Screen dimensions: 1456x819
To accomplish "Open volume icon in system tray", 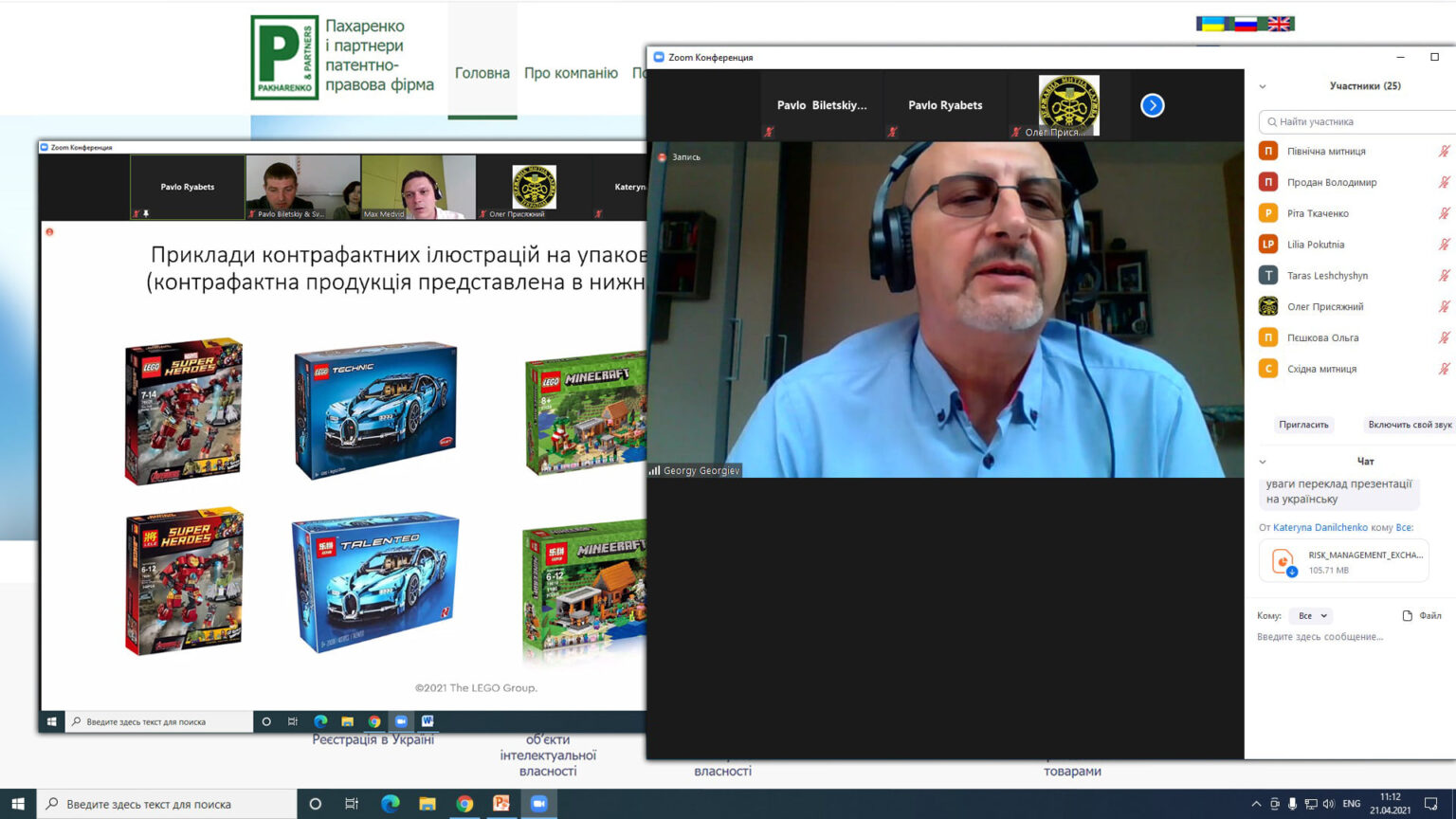I will pyautogui.click(x=1328, y=804).
